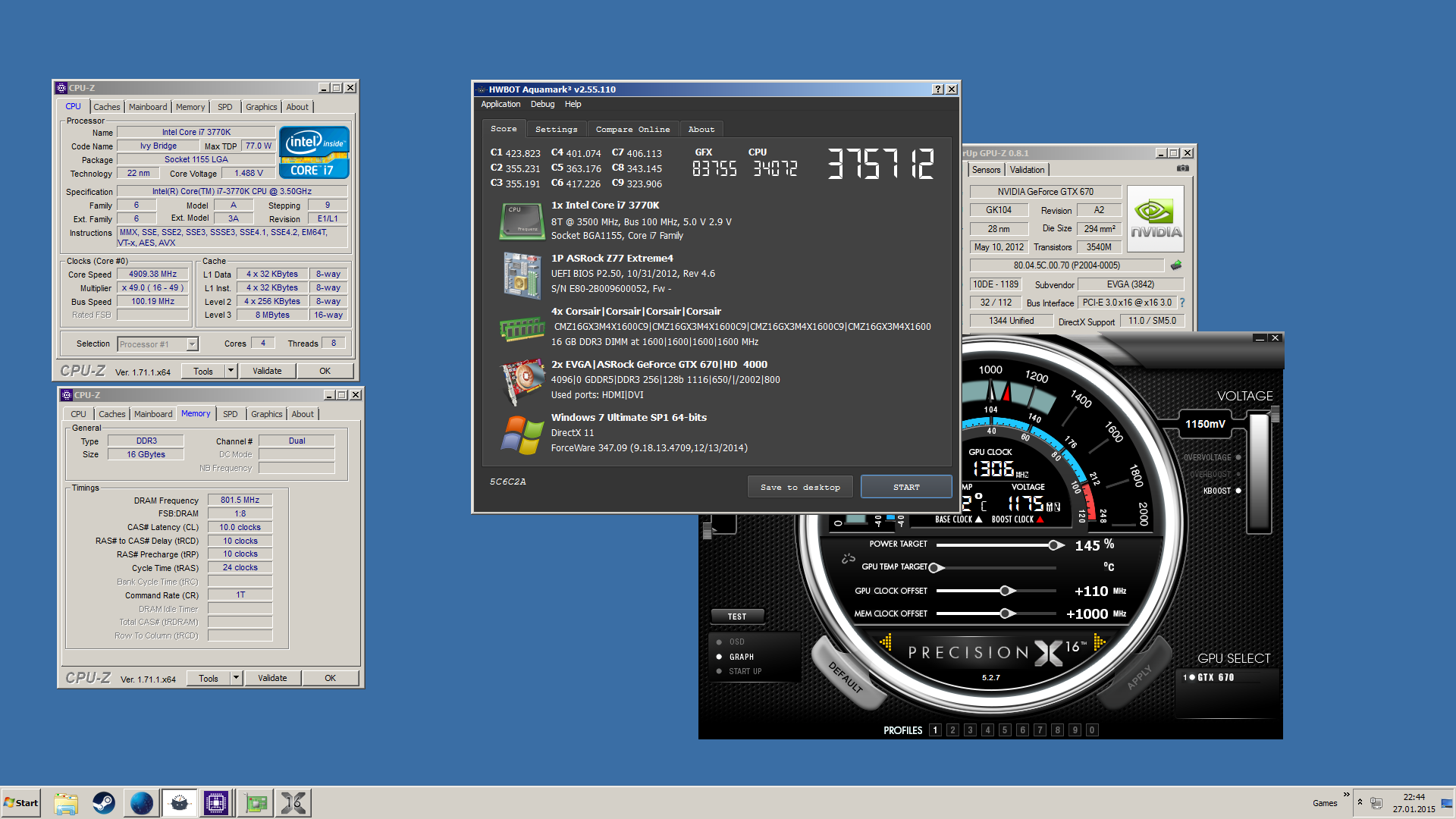Open the Start menu

click(20, 803)
